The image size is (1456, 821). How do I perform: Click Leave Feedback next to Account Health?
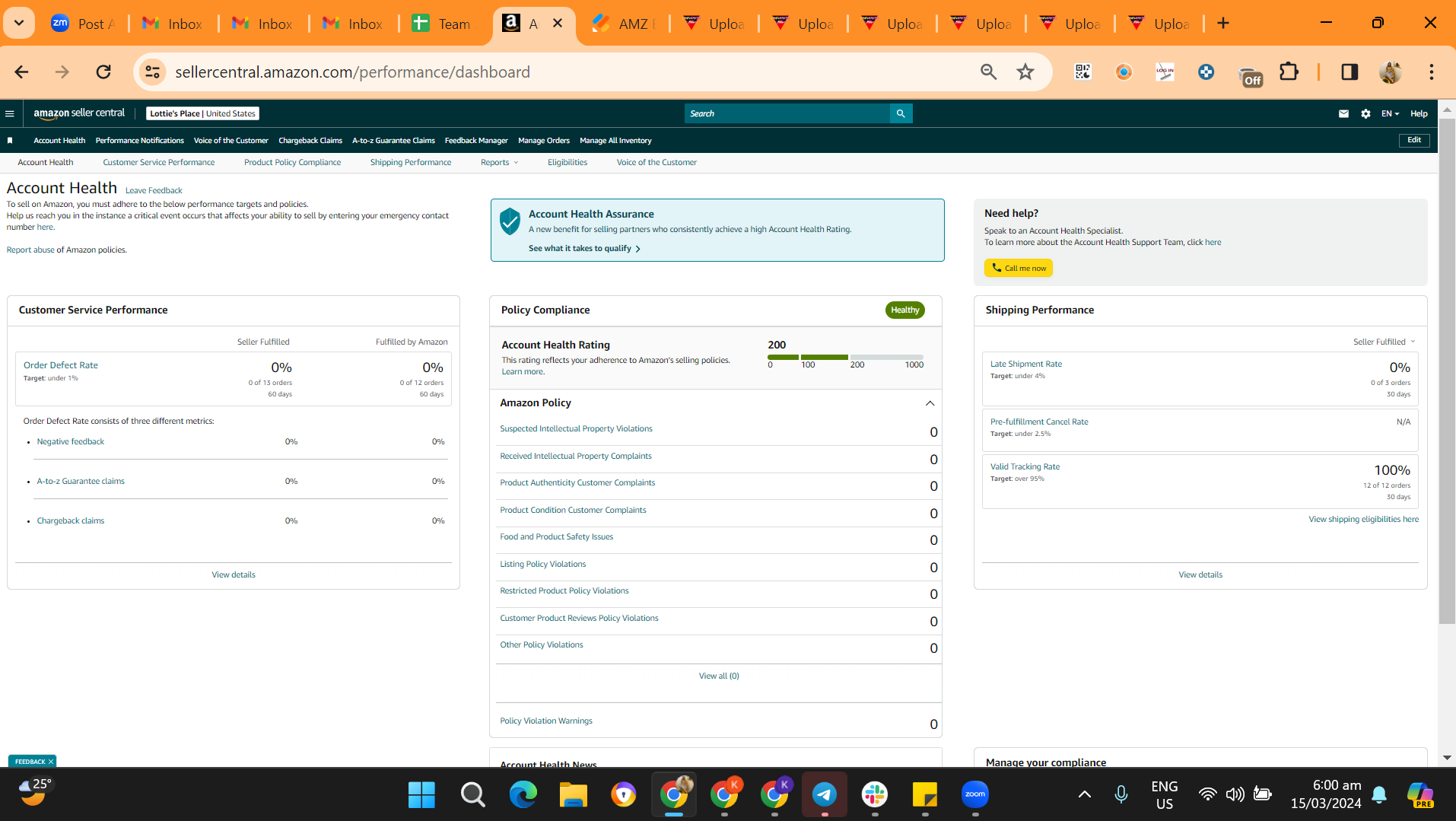(154, 191)
